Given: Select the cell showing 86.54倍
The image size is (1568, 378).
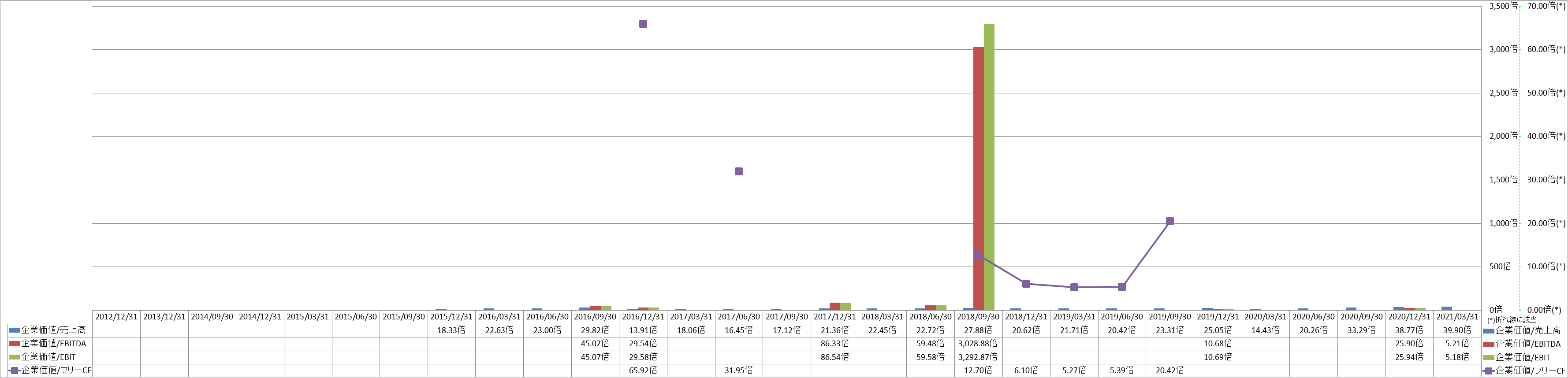Looking at the screenshot, I should (834, 357).
